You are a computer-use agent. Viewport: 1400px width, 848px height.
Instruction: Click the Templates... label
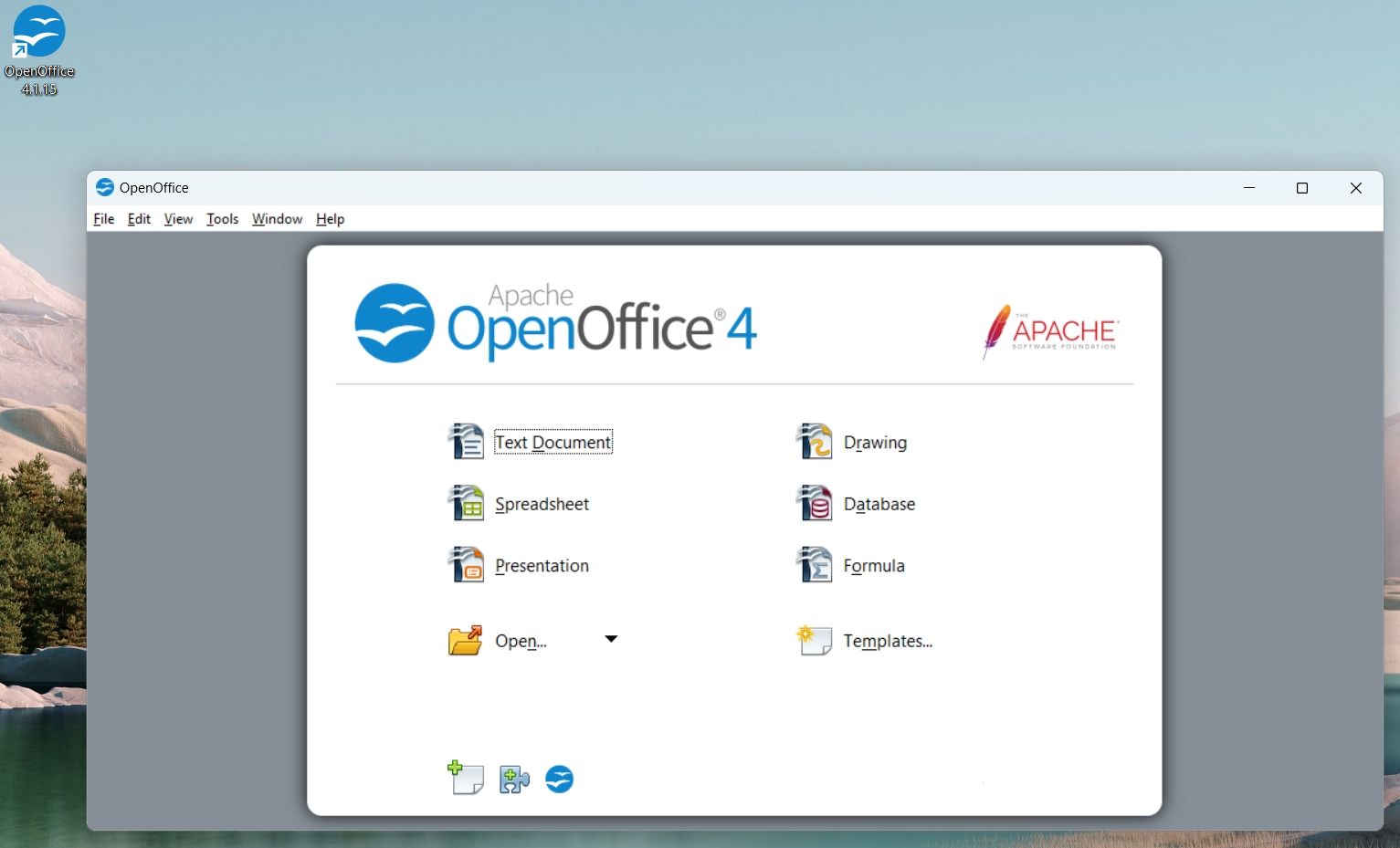(x=888, y=641)
